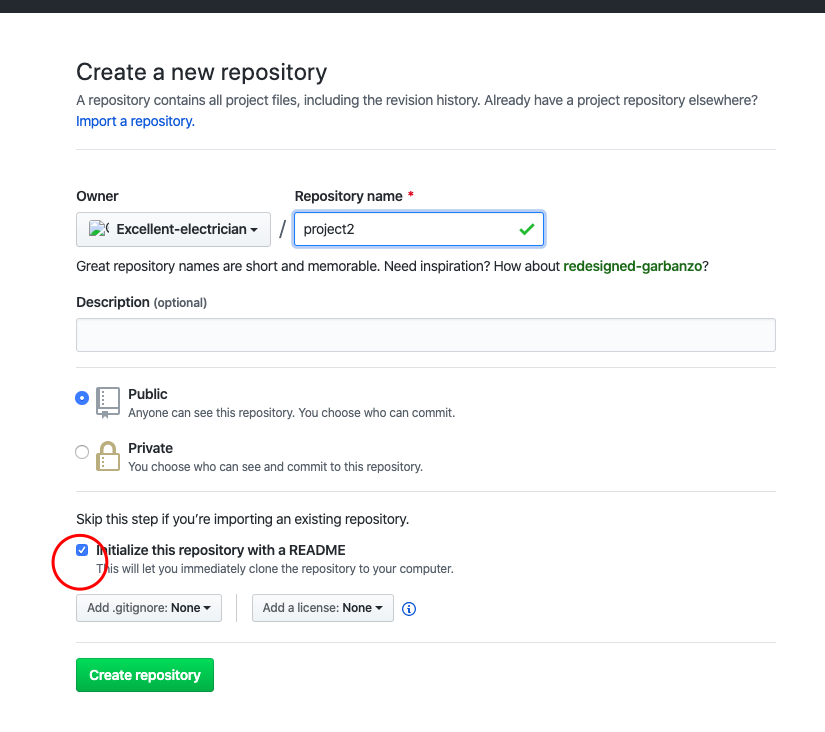Uncheck Initialize this repository with a README
This screenshot has width=825, height=732.
82,550
